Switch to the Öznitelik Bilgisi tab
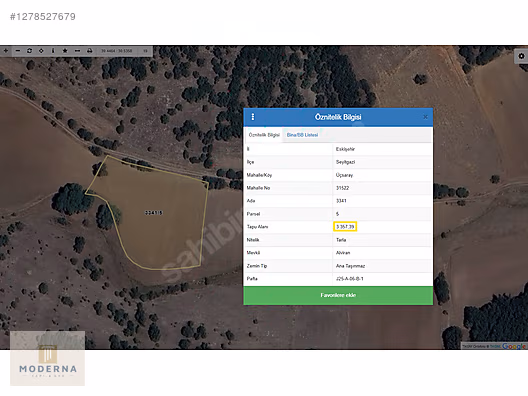Screen dimensions: 528x396 click(x=264, y=135)
